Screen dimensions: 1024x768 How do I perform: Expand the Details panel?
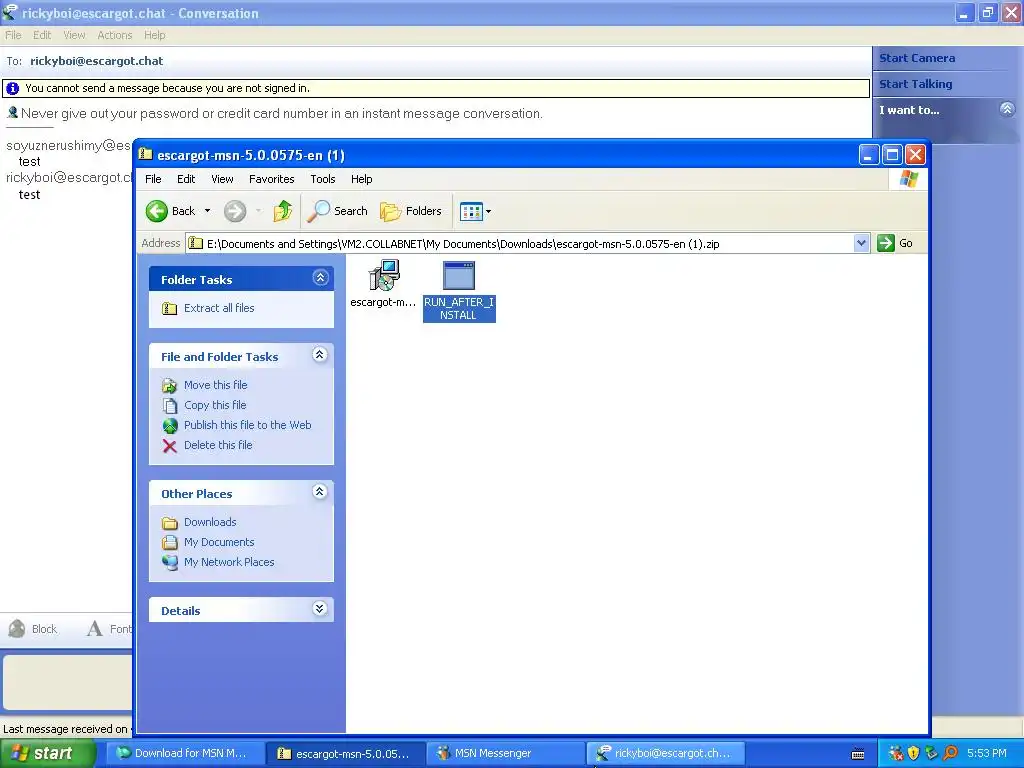coord(319,609)
